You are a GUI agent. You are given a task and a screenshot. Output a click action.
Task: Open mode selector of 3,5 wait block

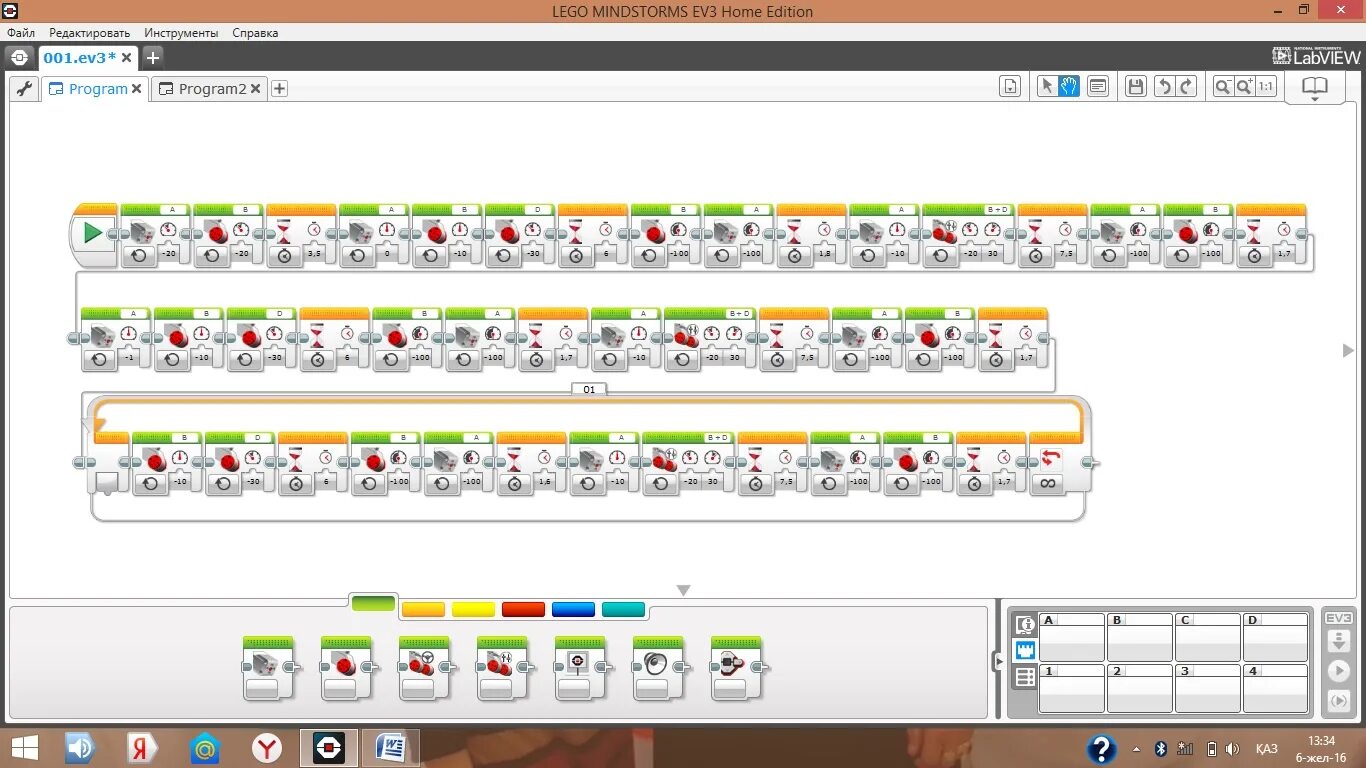284,256
